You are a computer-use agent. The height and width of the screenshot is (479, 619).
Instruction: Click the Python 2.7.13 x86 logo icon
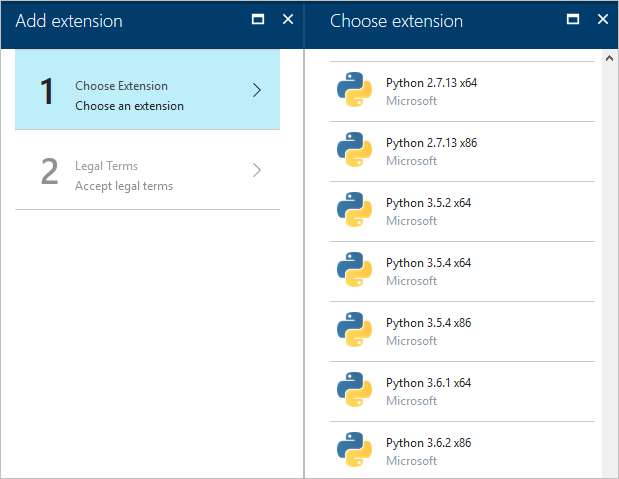[x=355, y=151]
